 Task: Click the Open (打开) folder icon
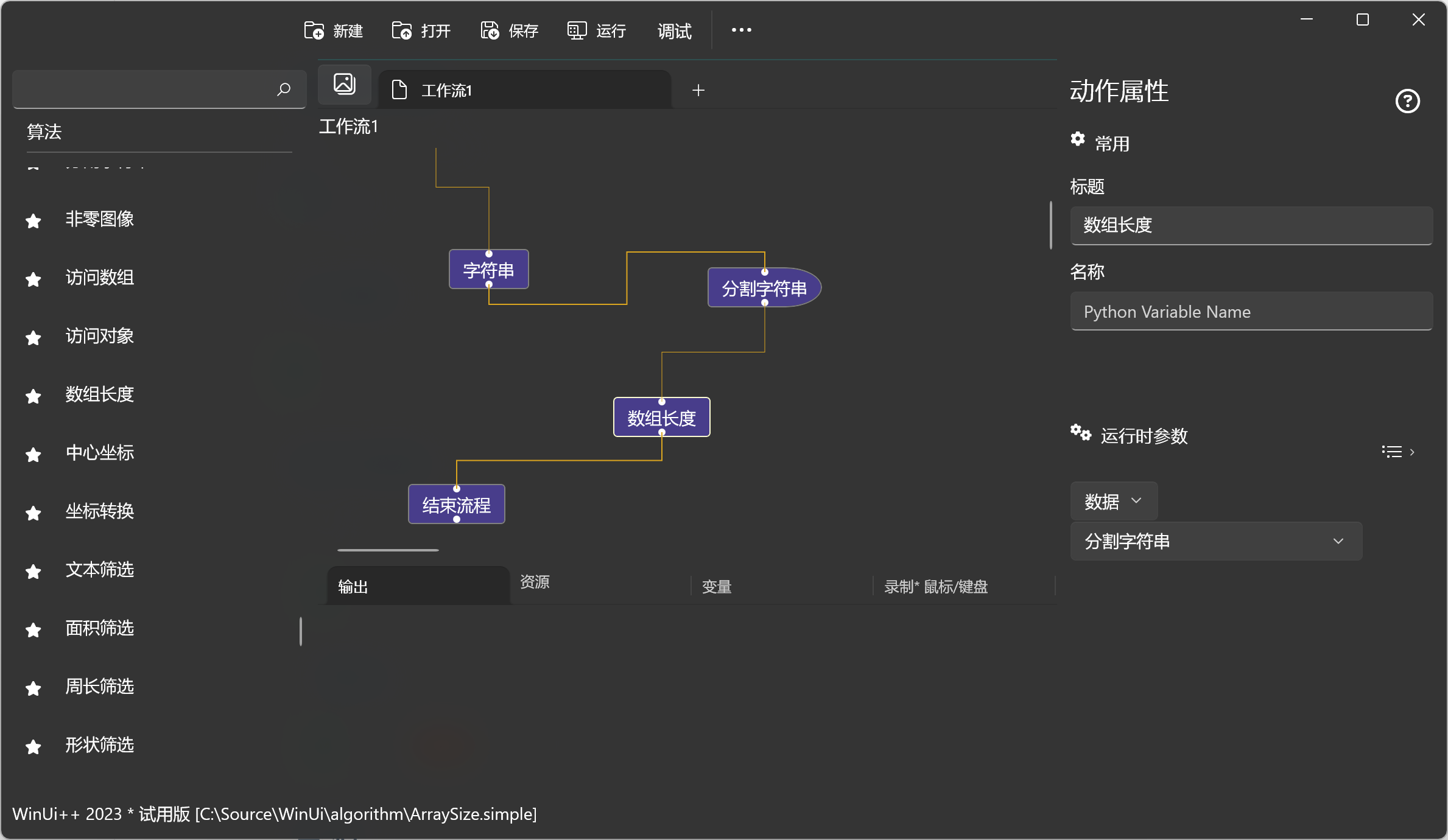click(402, 30)
